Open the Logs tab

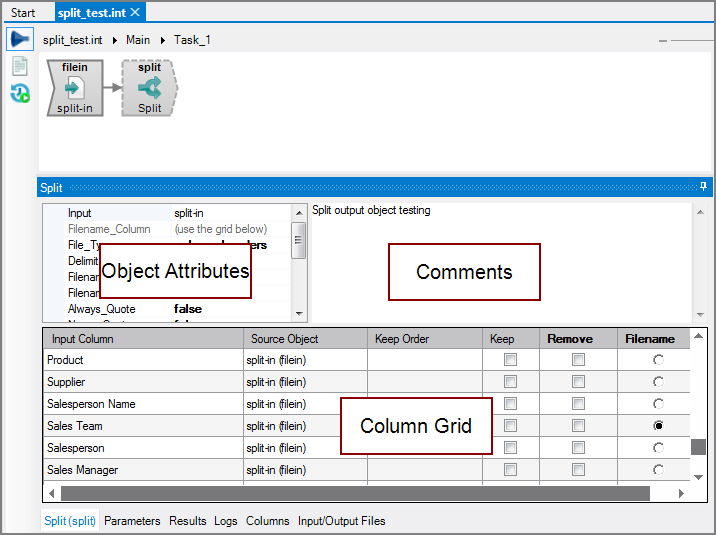pos(226,521)
